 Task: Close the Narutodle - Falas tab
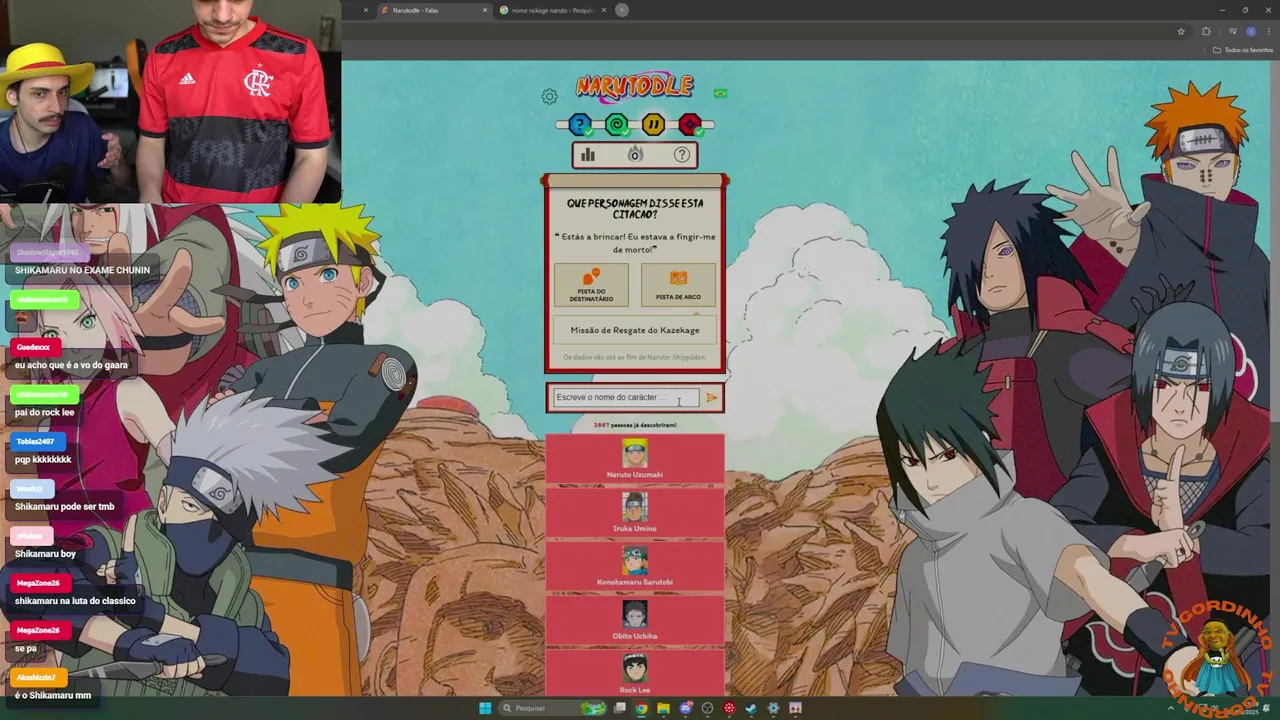coord(485,10)
